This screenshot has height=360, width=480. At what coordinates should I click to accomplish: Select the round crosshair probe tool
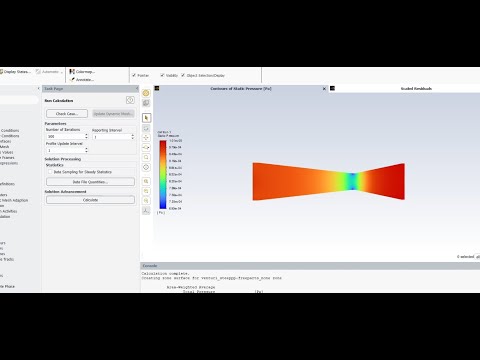[x=146, y=167]
